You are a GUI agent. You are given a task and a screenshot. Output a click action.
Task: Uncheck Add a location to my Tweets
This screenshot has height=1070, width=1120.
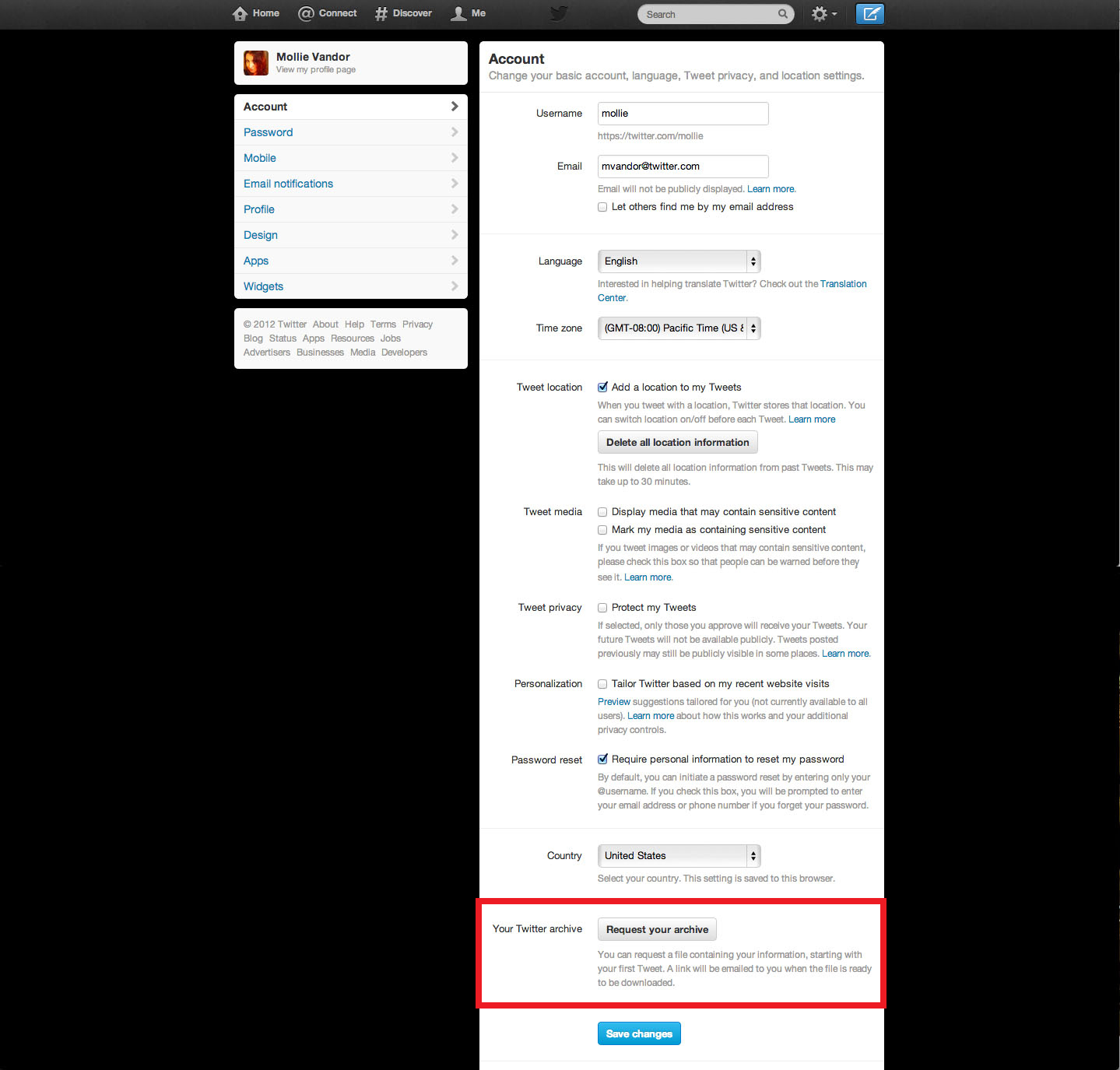(602, 388)
